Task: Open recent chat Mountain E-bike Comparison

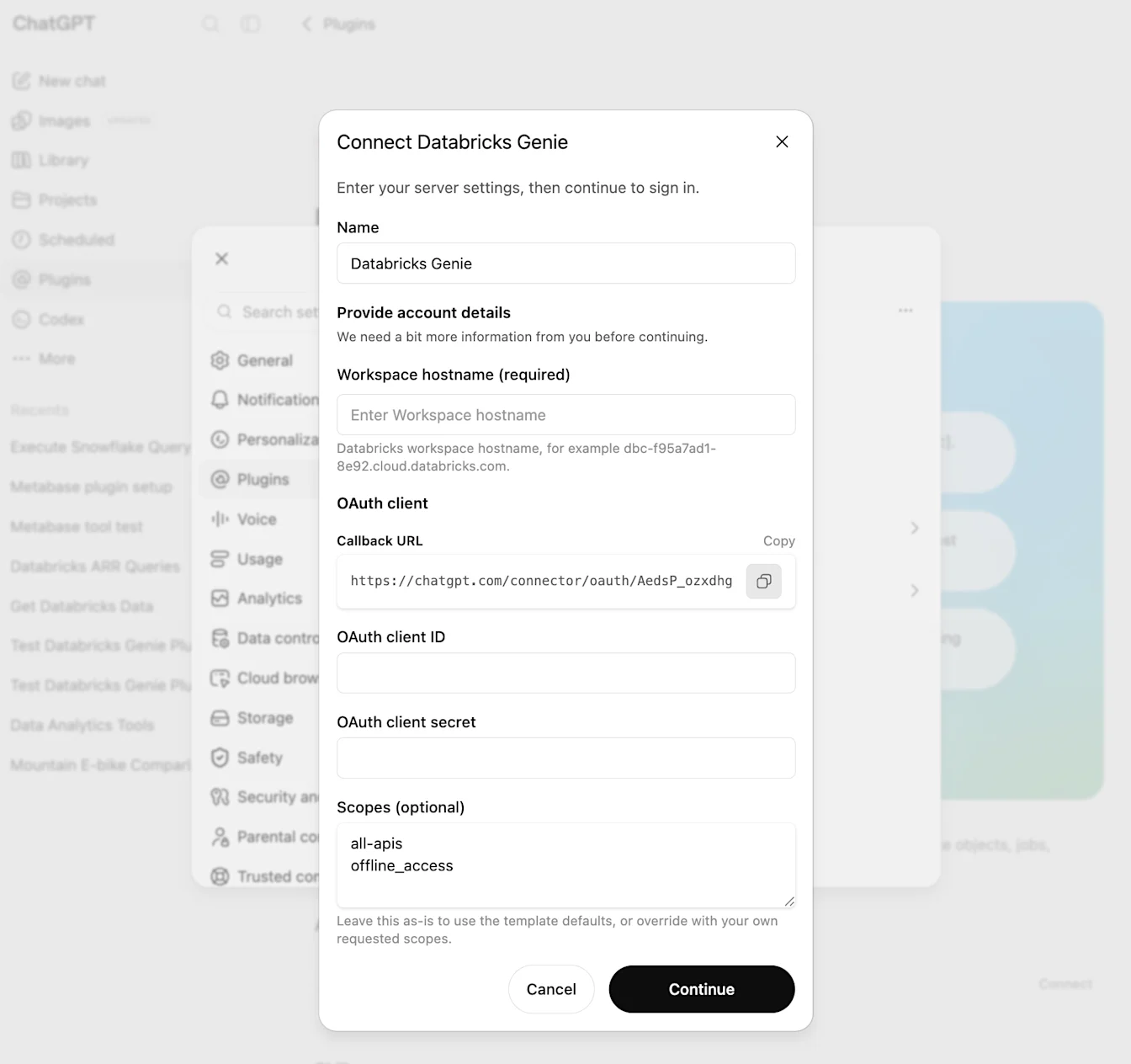Action: click(99, 765)
